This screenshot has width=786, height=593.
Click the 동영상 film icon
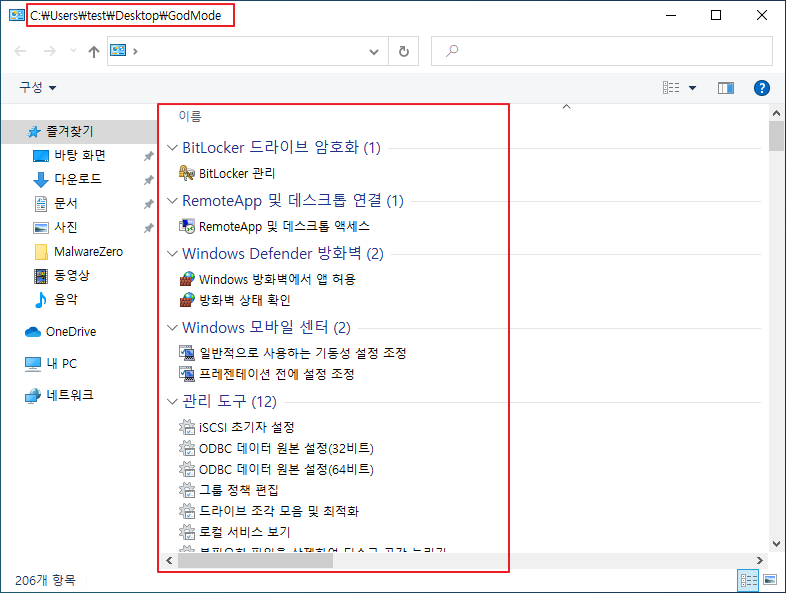tap(41, 276)
